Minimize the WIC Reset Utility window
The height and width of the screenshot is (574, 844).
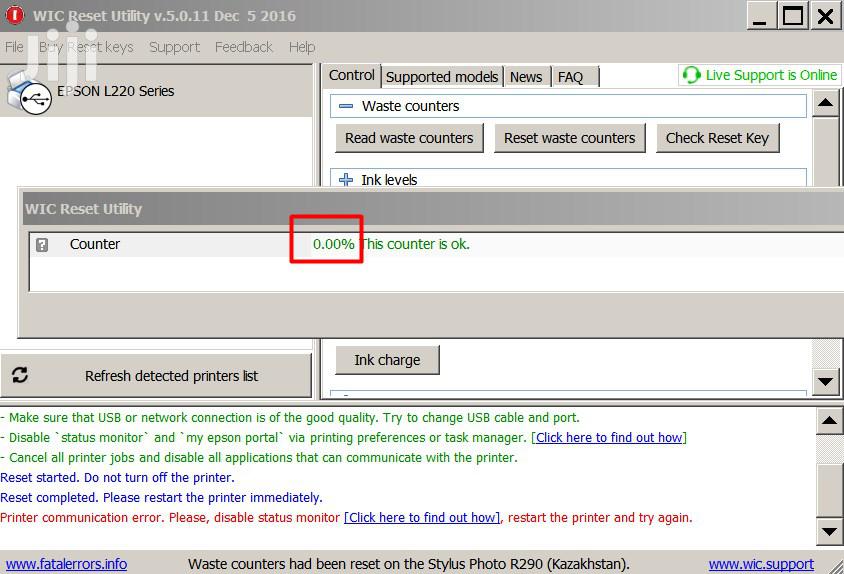(x=760, y=16)
